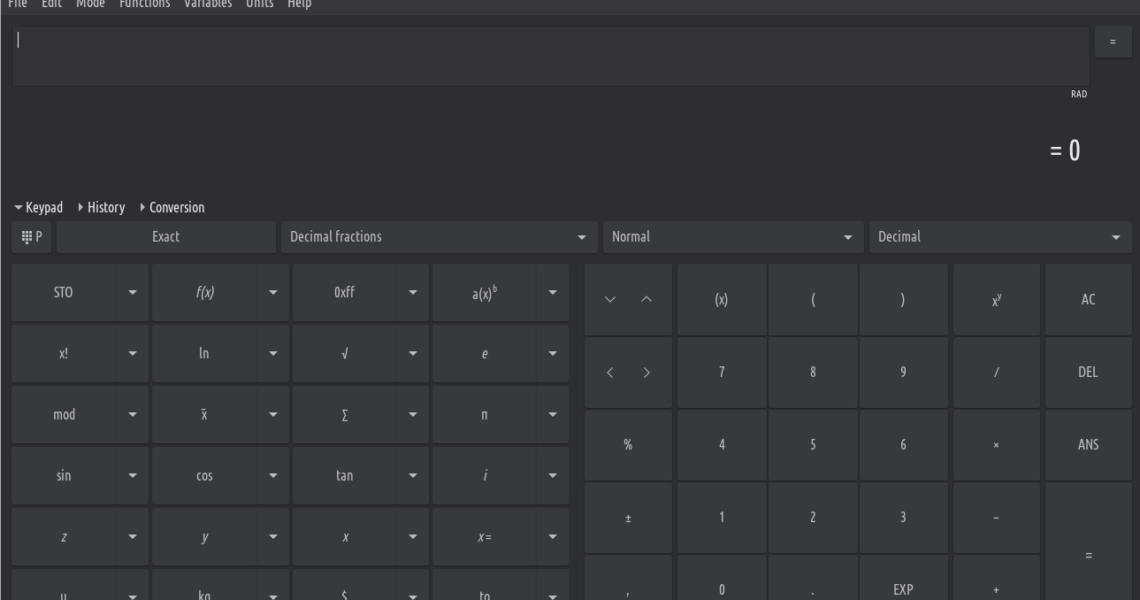Open the keypad grid P button

[x=32, y=237]
